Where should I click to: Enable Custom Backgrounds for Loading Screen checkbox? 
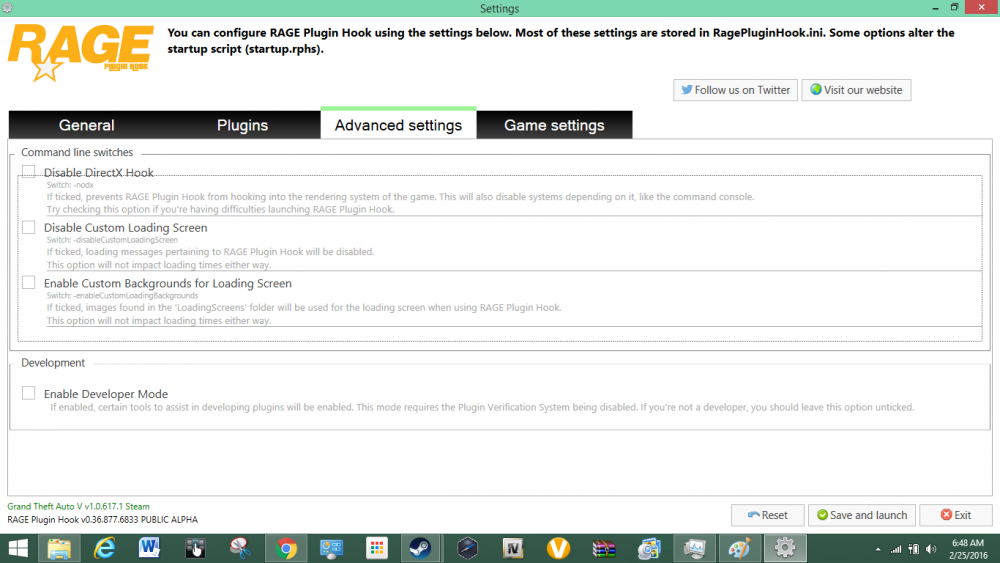pyautogui.click(x=28, y=282)
